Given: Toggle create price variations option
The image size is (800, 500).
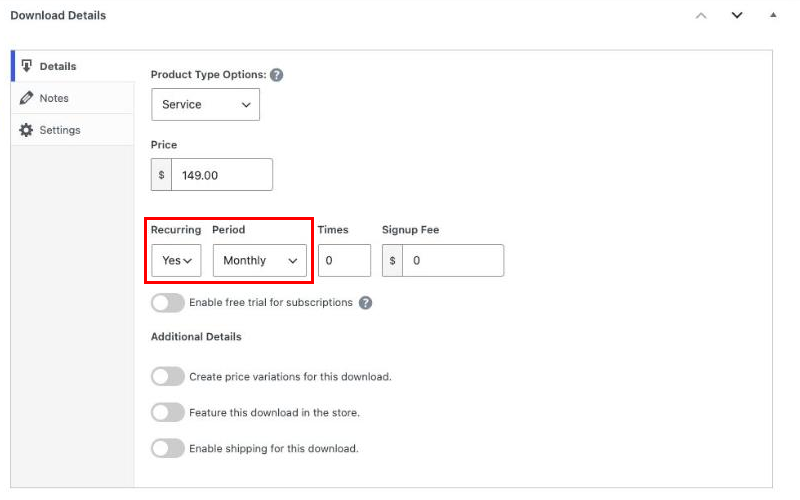Looking at the screenshot, I should [x=168, y=377].
